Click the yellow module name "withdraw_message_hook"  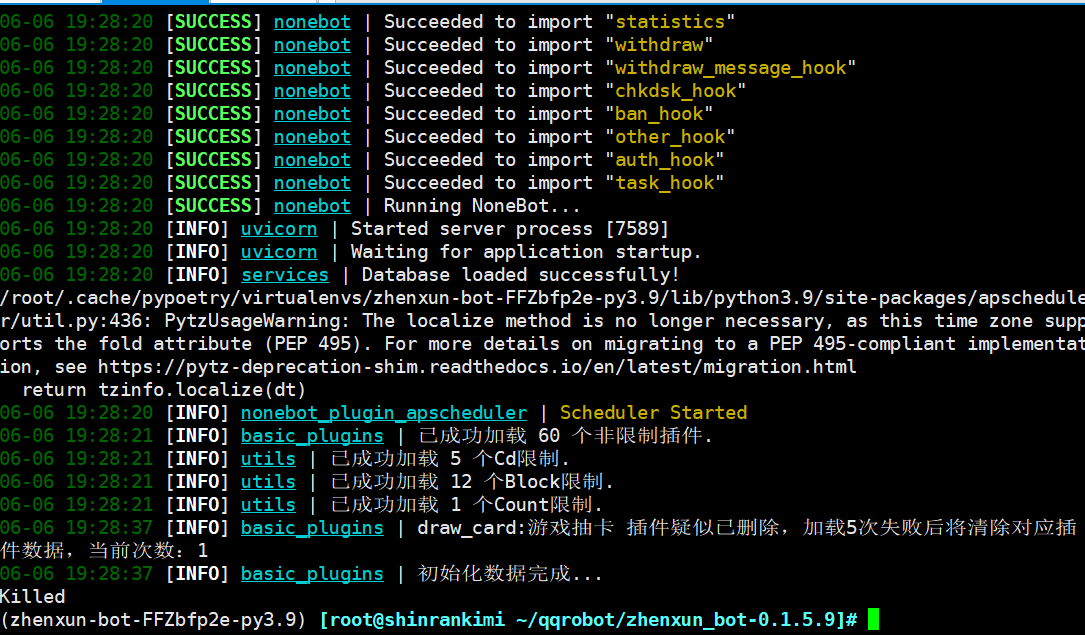730,68
